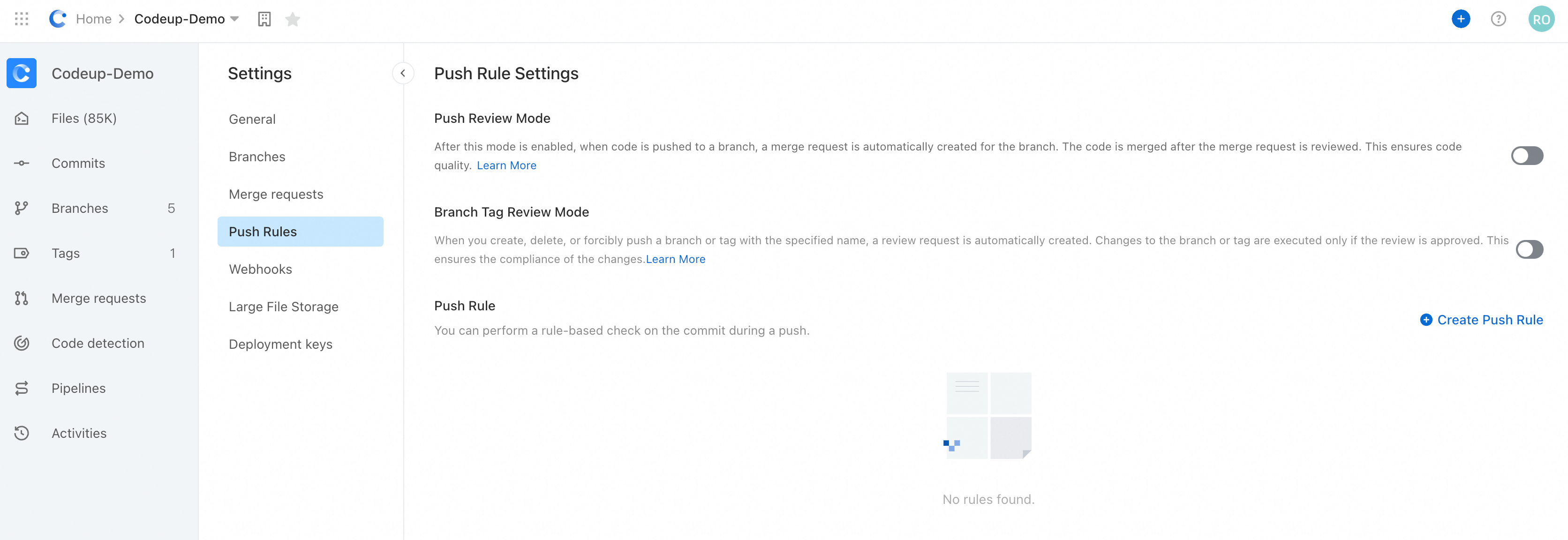The image size is (1568, 540).
Task: Open the help question mark icon
Action: click(x=1498, y=19)
